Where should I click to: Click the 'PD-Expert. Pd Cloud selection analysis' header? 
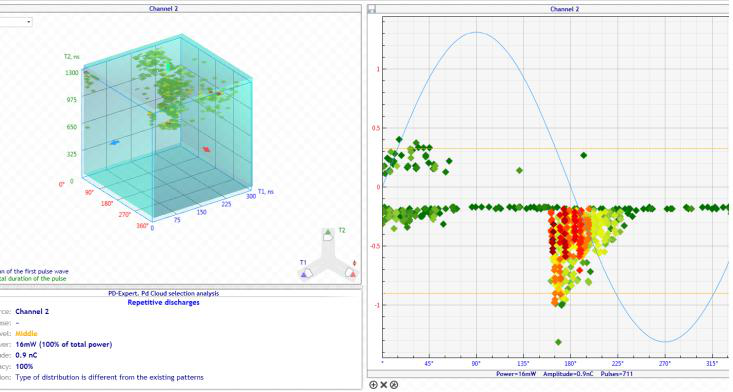(x=163, y=293)
